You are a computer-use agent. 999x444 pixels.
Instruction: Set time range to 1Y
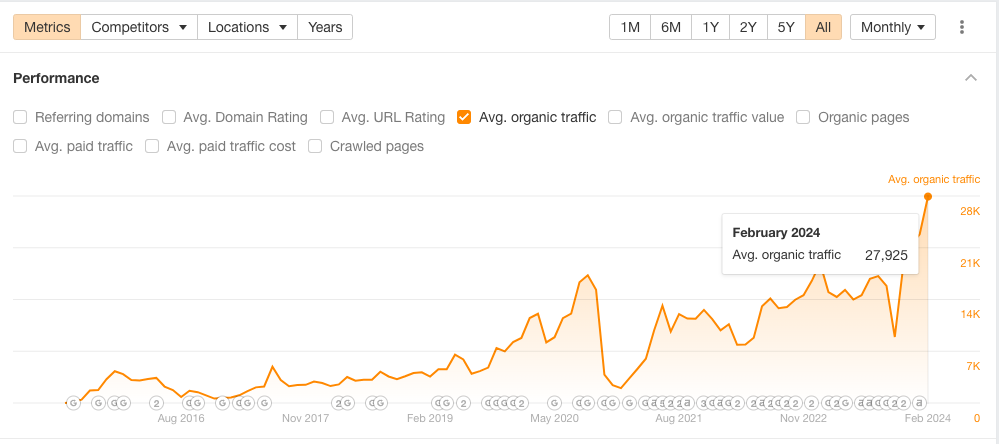click(x=710, y=27)
